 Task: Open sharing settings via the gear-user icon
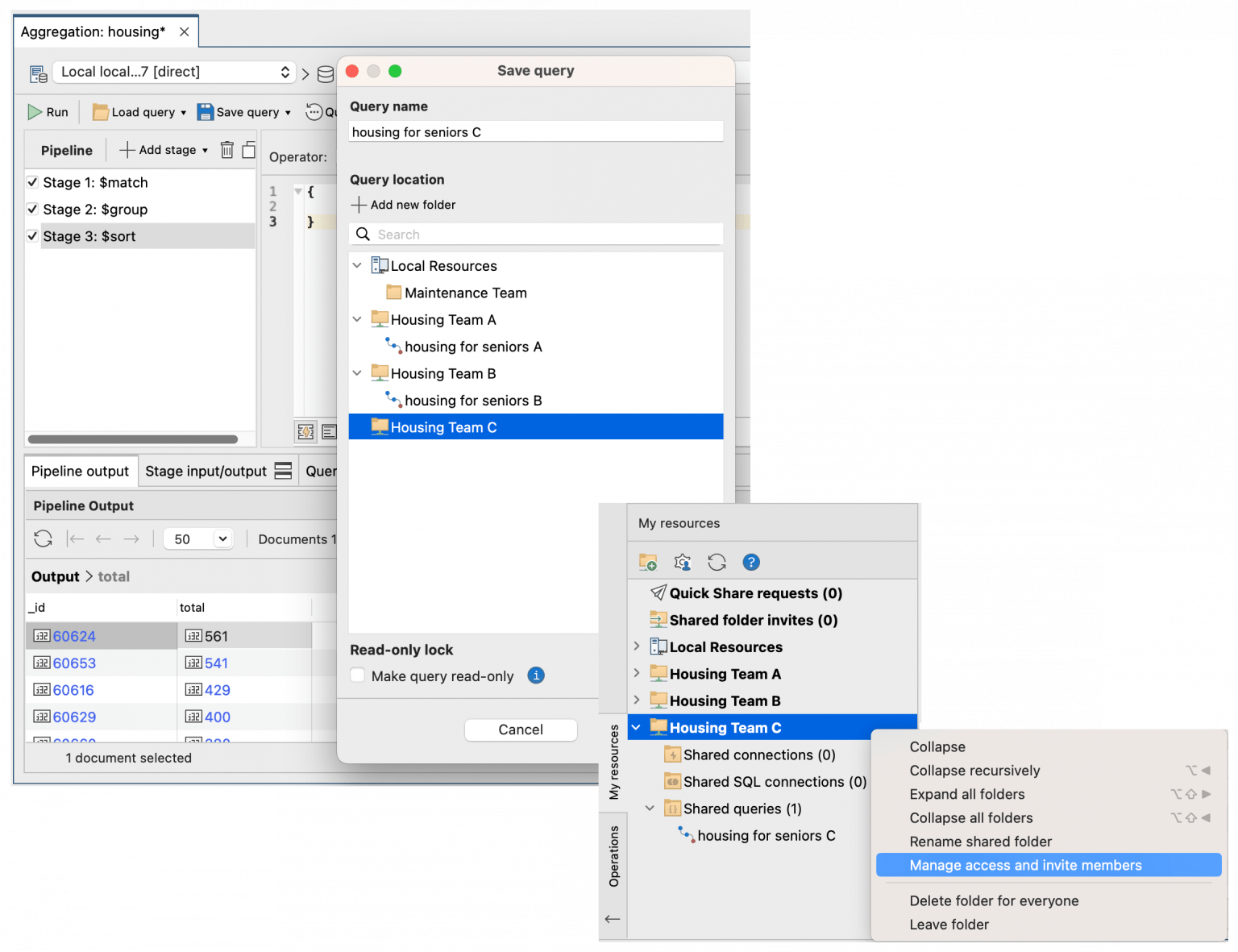pos(682,562)
